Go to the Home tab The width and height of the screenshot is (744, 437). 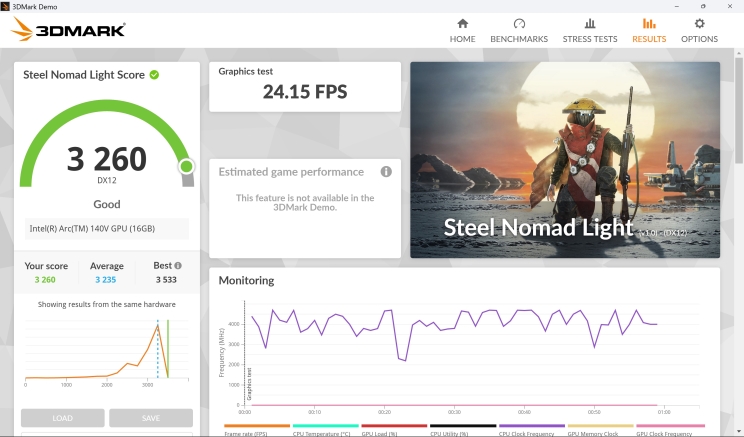click(x=462, y=30)
